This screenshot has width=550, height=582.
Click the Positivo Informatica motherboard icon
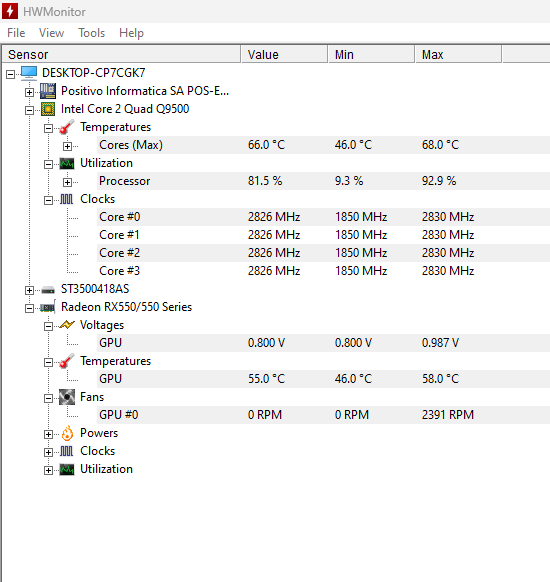pos(48,91)
